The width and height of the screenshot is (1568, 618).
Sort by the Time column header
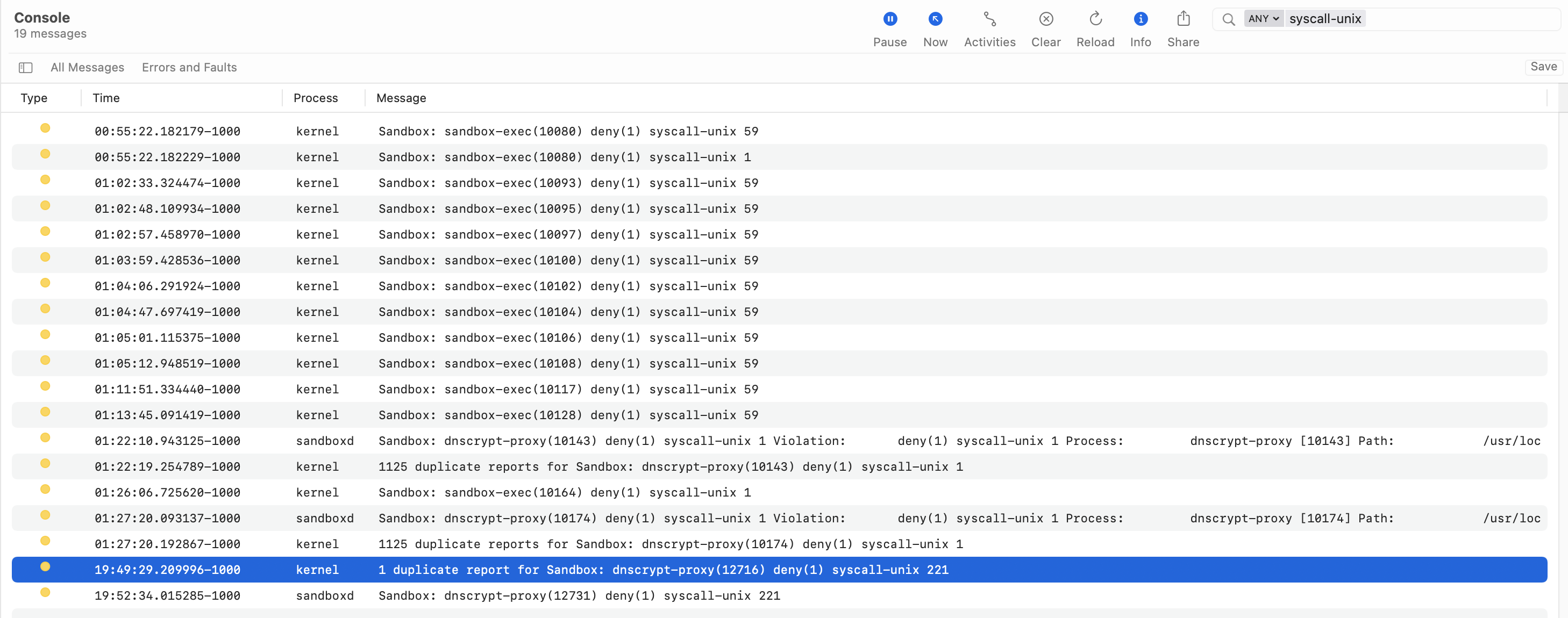(106, 98)
